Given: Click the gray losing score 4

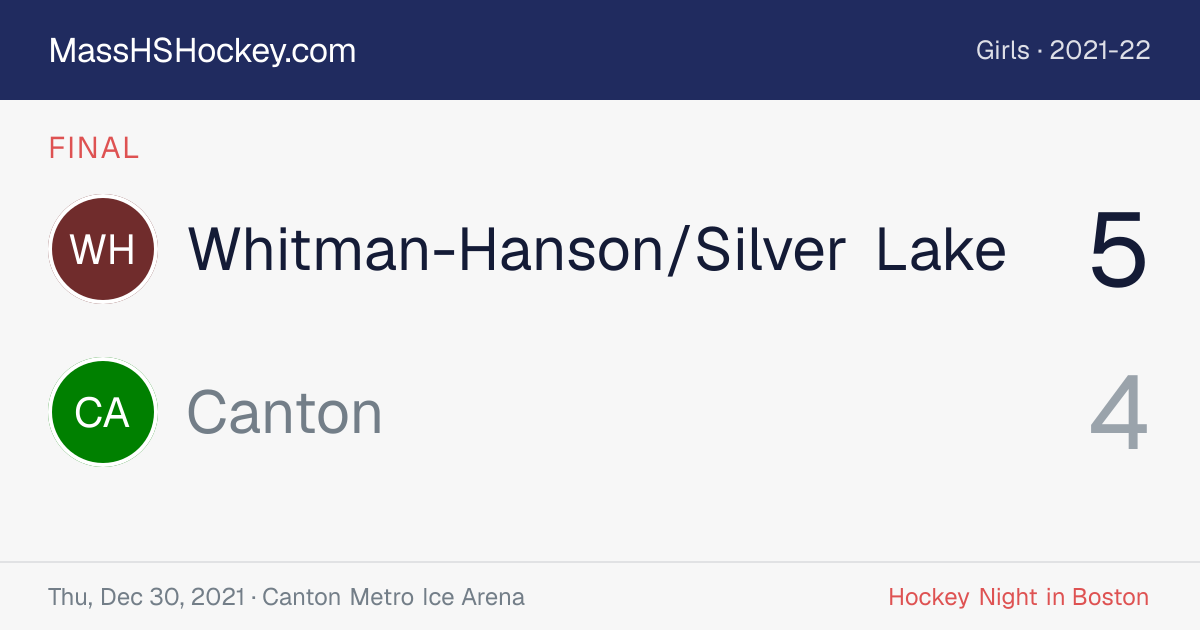Looking at the screenshot, I should tap(1118, 413).
